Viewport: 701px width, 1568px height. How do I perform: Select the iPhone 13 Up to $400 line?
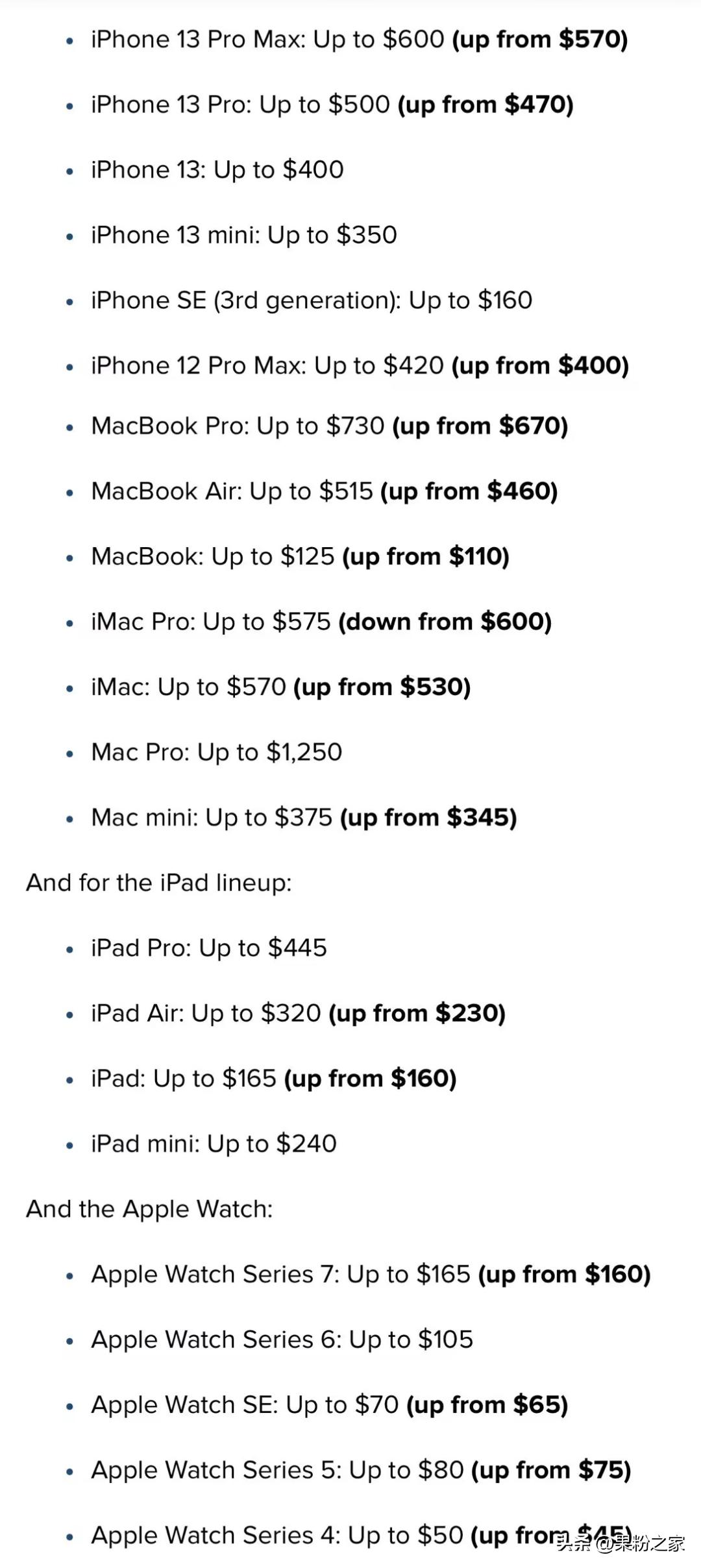click(x=217, y=170)
